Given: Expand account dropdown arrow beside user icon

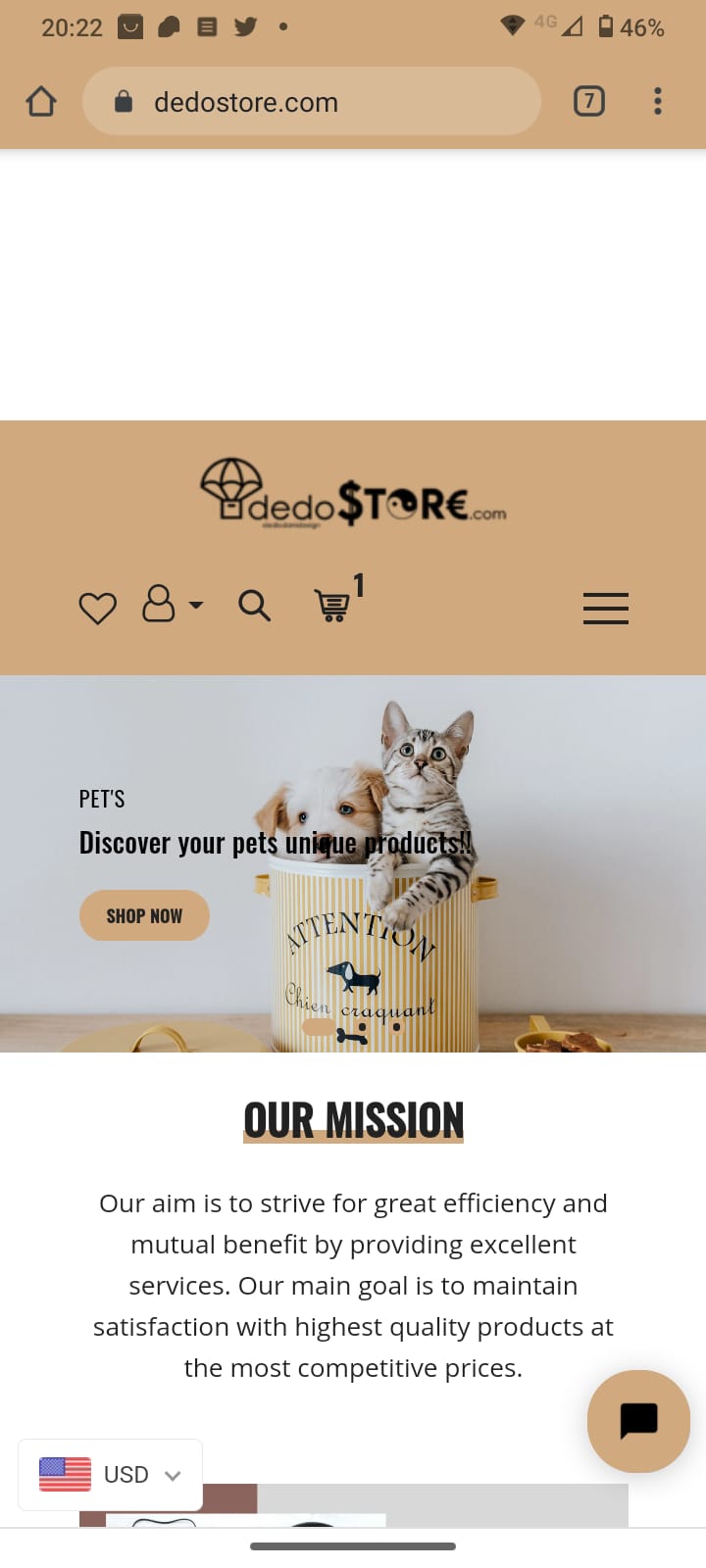Looking at the screenshot, I should 196,606.
